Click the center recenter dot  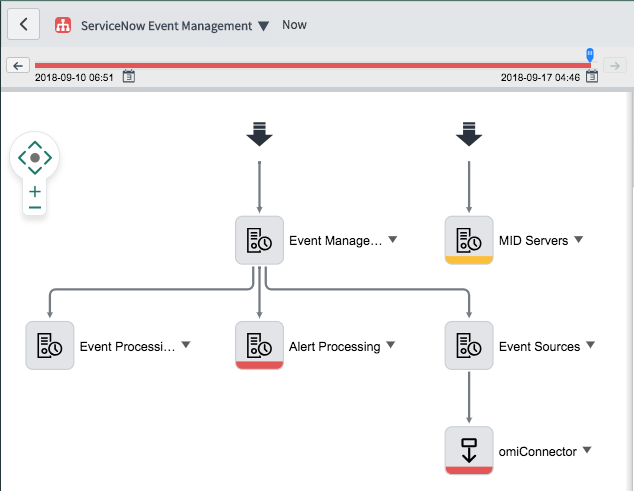pyautogui.click(x=35, y=157)
